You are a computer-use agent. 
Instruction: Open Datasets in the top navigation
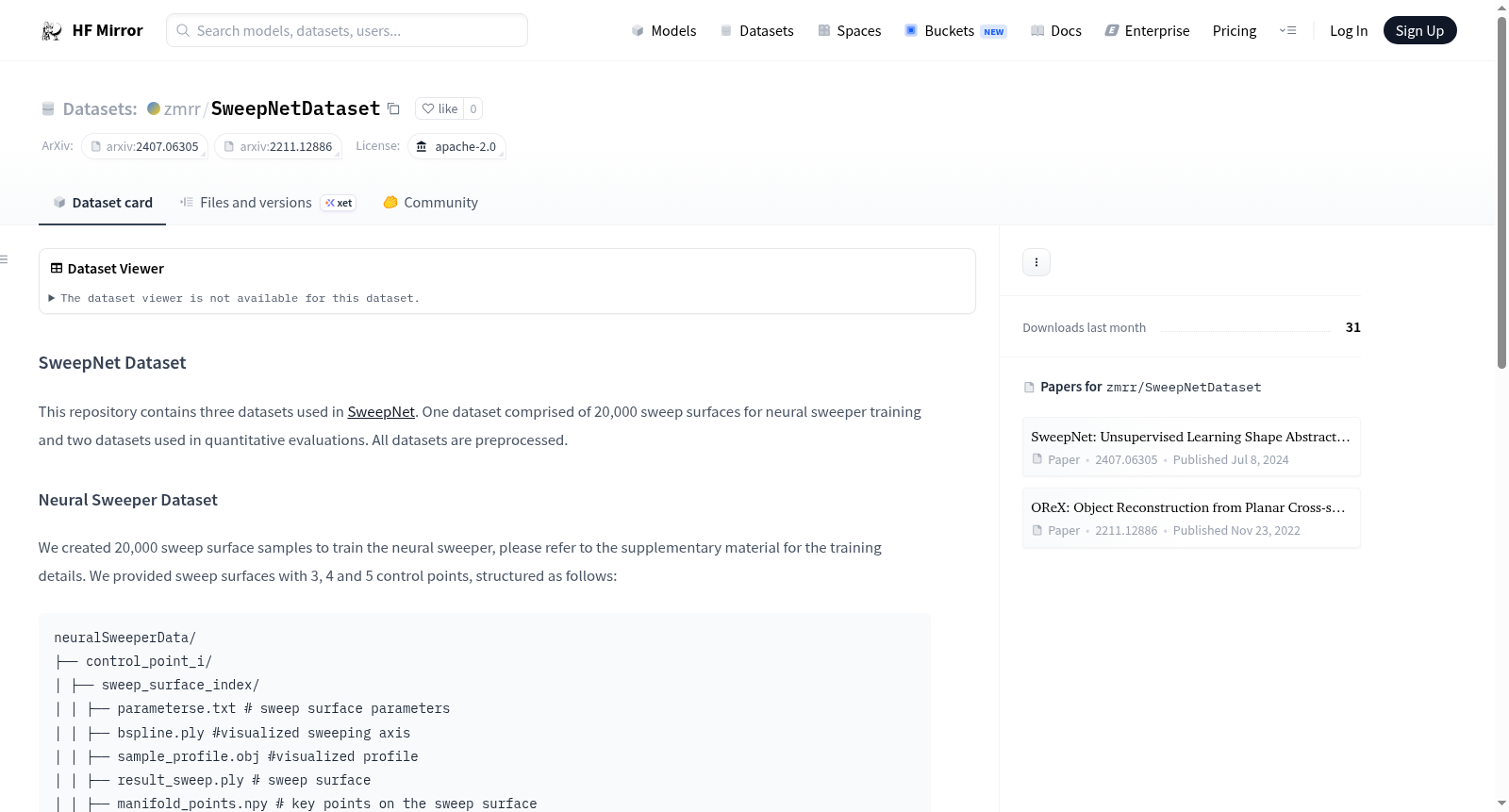point(756,31)
